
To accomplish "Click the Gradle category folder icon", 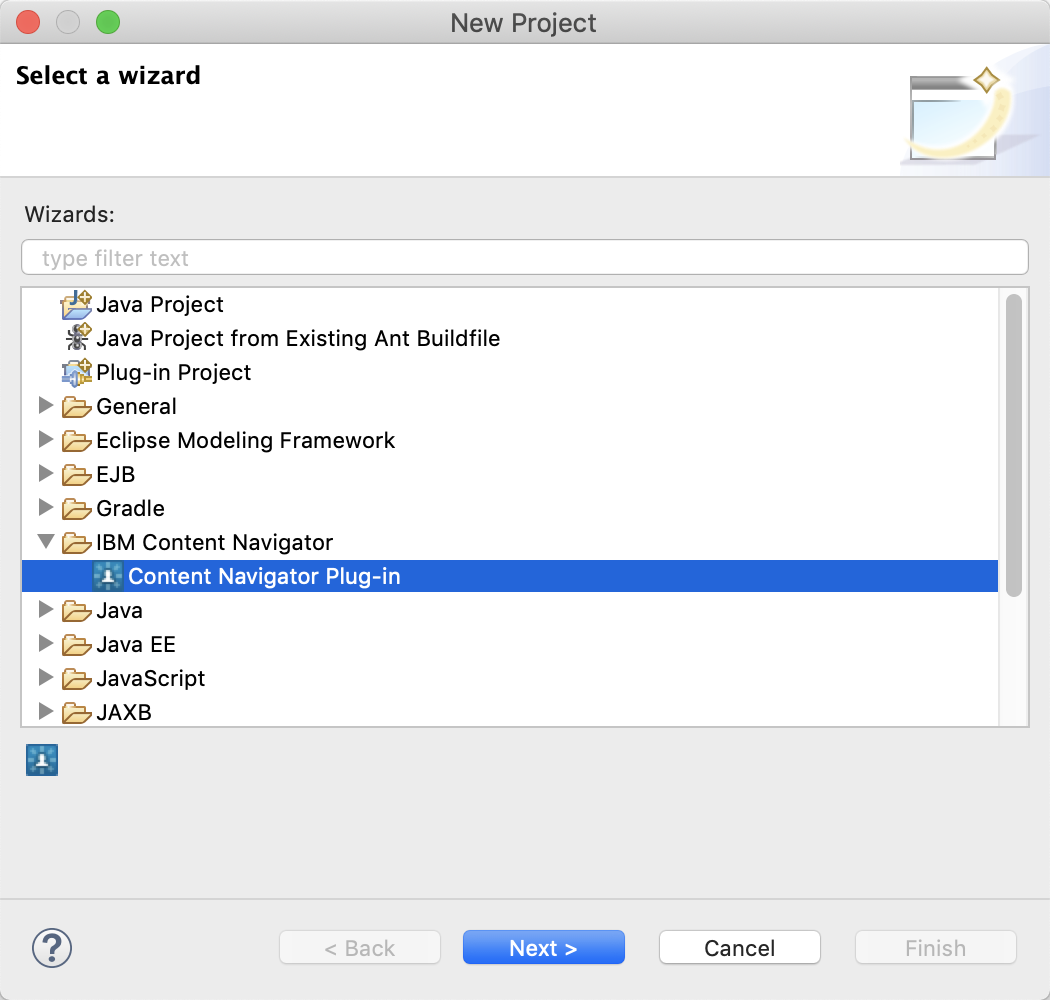I will click(77, 508).
